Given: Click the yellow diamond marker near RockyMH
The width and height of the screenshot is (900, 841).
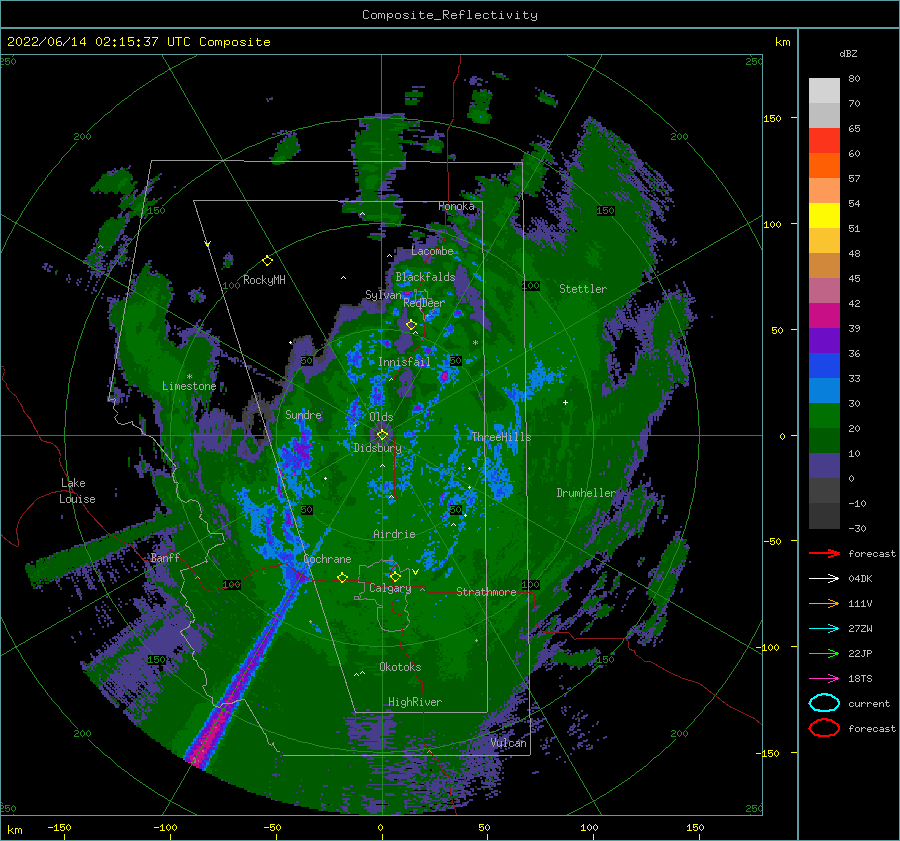Looking at the screenshot, I should pyautogui.click(x=267, y=261).
